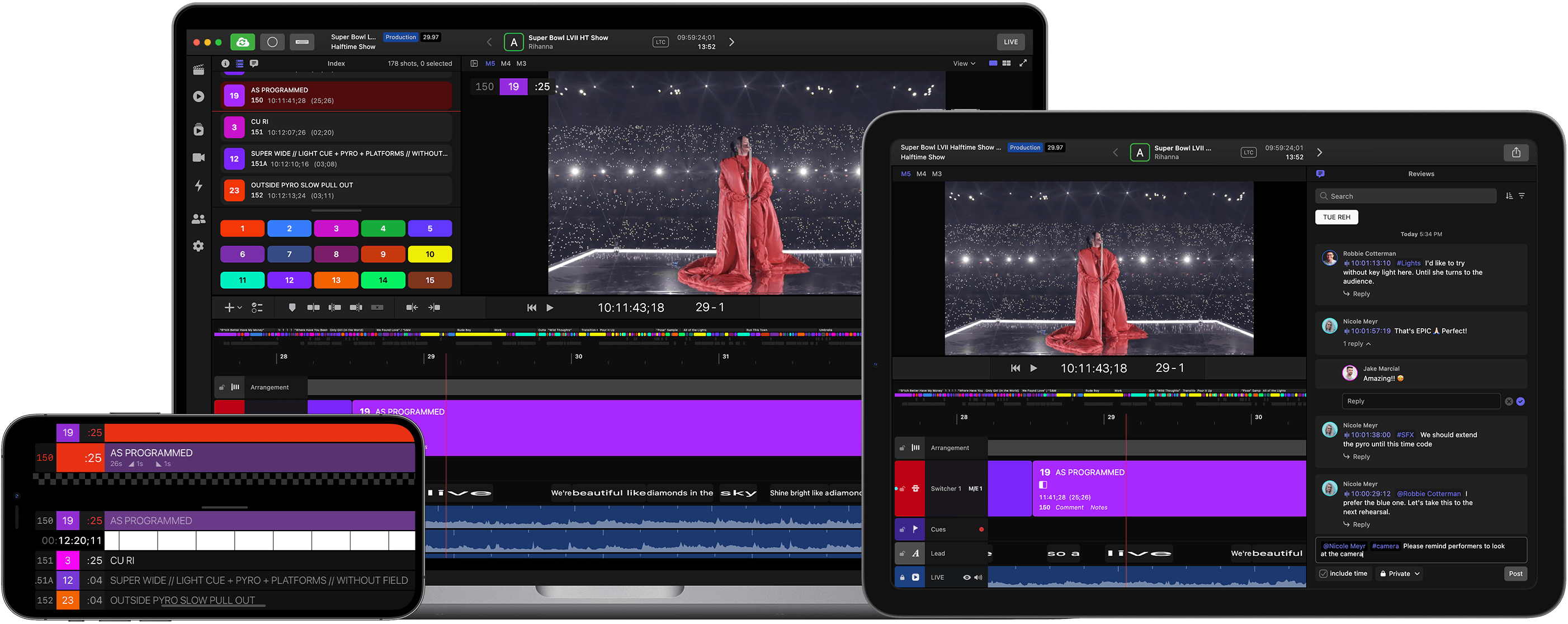This screenshot has width=1568, height=624.
Task: Click the LTC badge on iPad header
Action: tap(1249, 152)
